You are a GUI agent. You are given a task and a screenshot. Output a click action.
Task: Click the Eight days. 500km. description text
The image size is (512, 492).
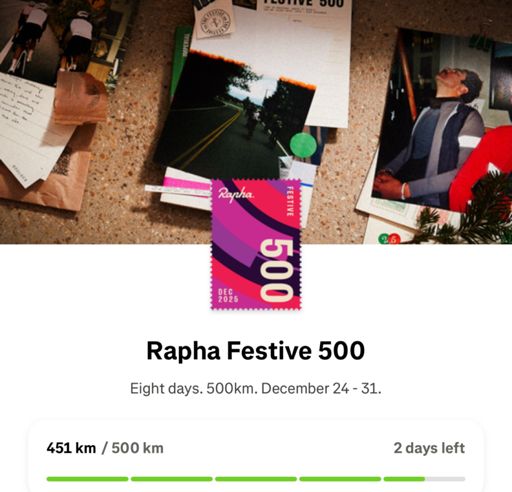click(256, 389)
